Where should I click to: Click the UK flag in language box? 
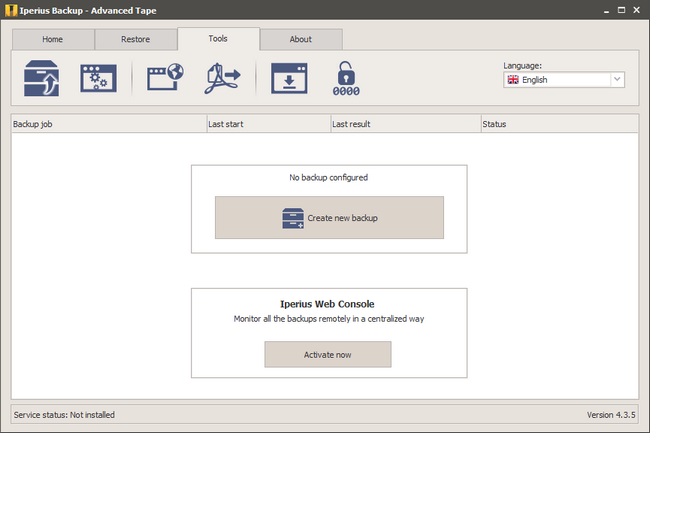point(513,80)
